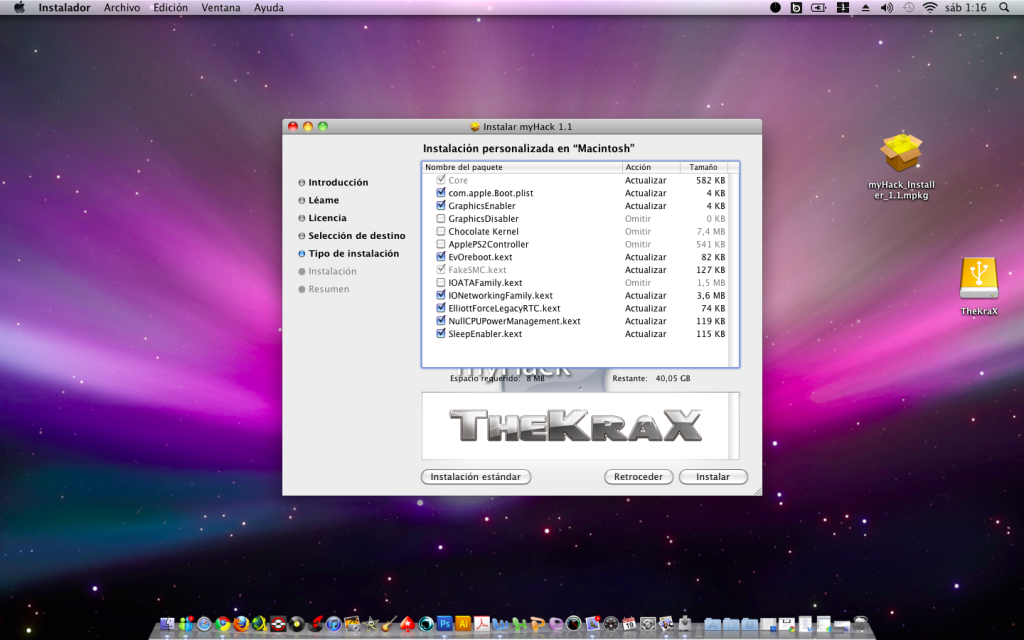Screen dimensions: 1024x640
Task: Open the PokerStars icon in the Dock
Action: (x=408, y=624)
